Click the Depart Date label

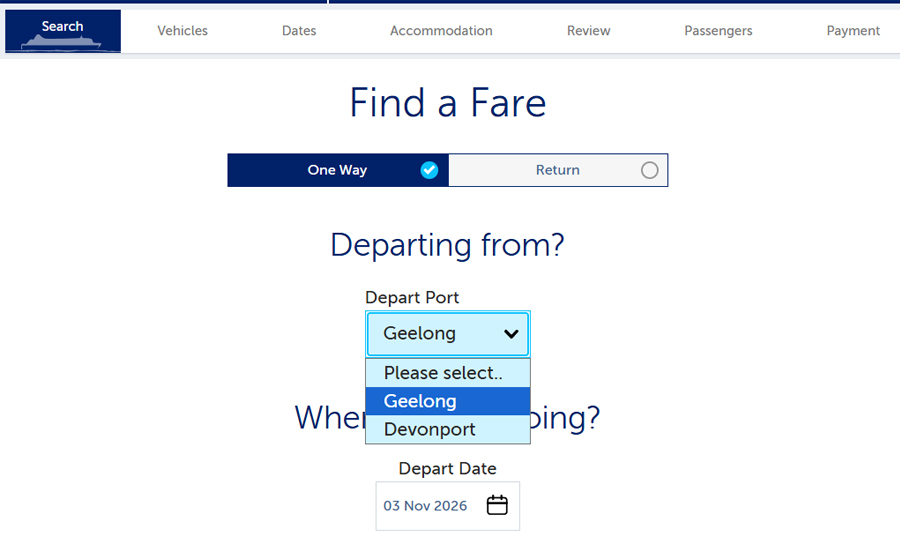click(448, 468)
